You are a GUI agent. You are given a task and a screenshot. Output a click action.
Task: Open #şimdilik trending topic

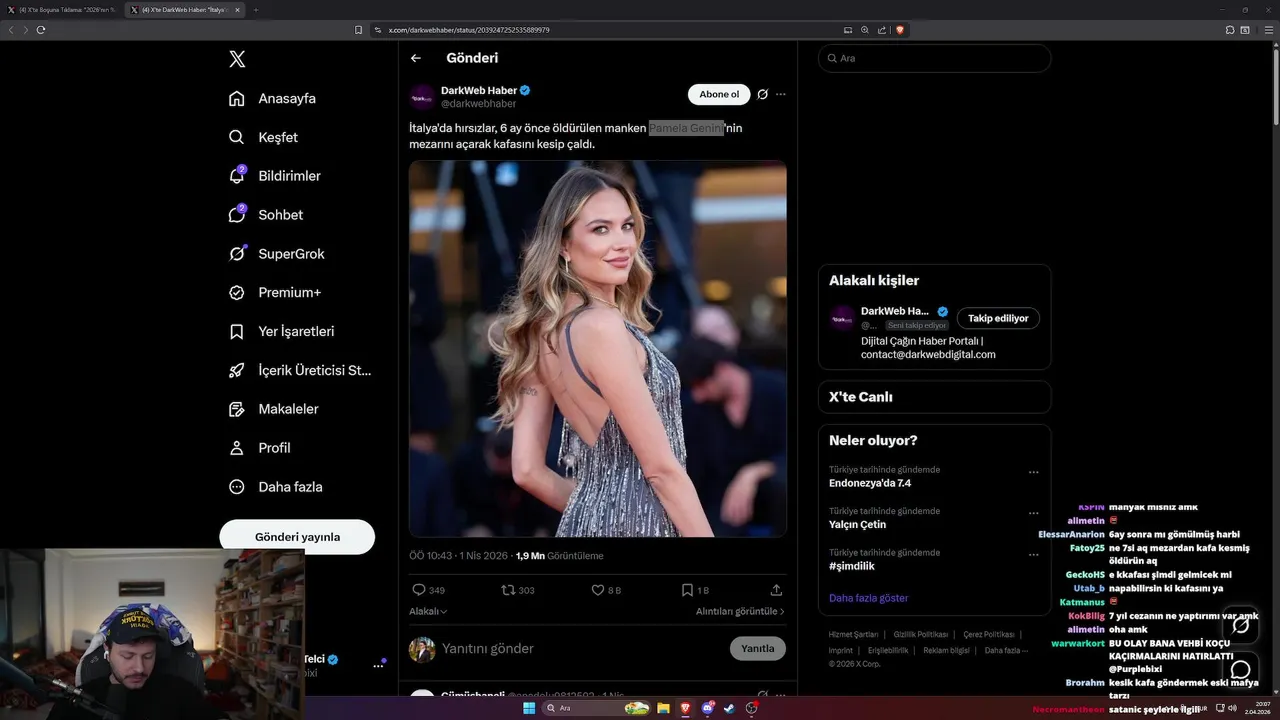(x=852, y=566)
